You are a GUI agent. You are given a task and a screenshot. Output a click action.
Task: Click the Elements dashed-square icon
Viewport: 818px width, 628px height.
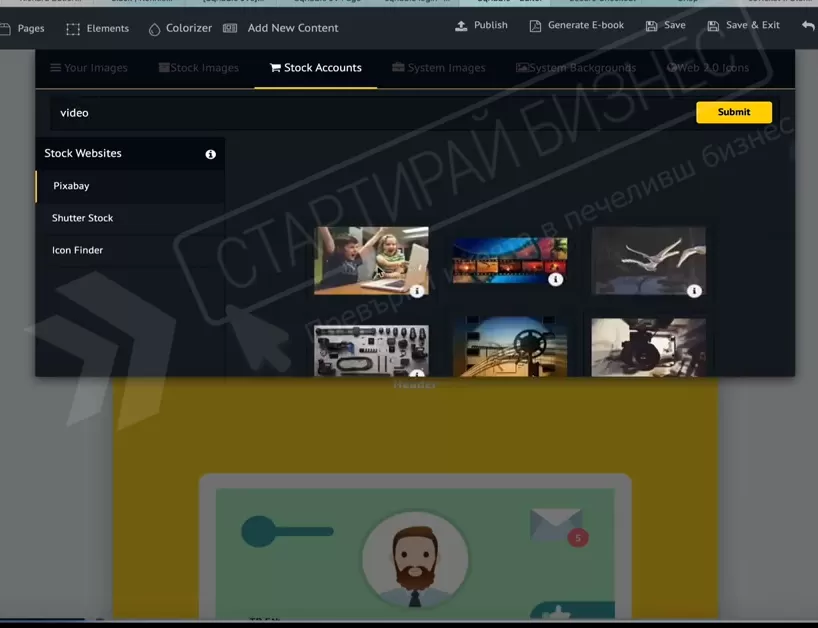click(x=73, y=29)
